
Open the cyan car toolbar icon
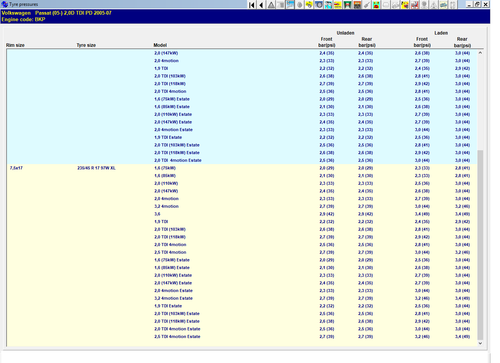pyautogui.click(x=443, y=5)
